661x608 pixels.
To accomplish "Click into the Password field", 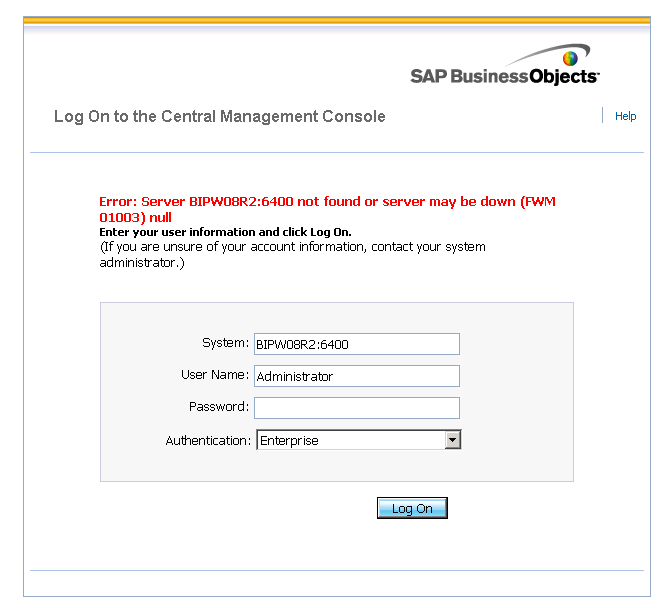I will click(x=357, y=408).
